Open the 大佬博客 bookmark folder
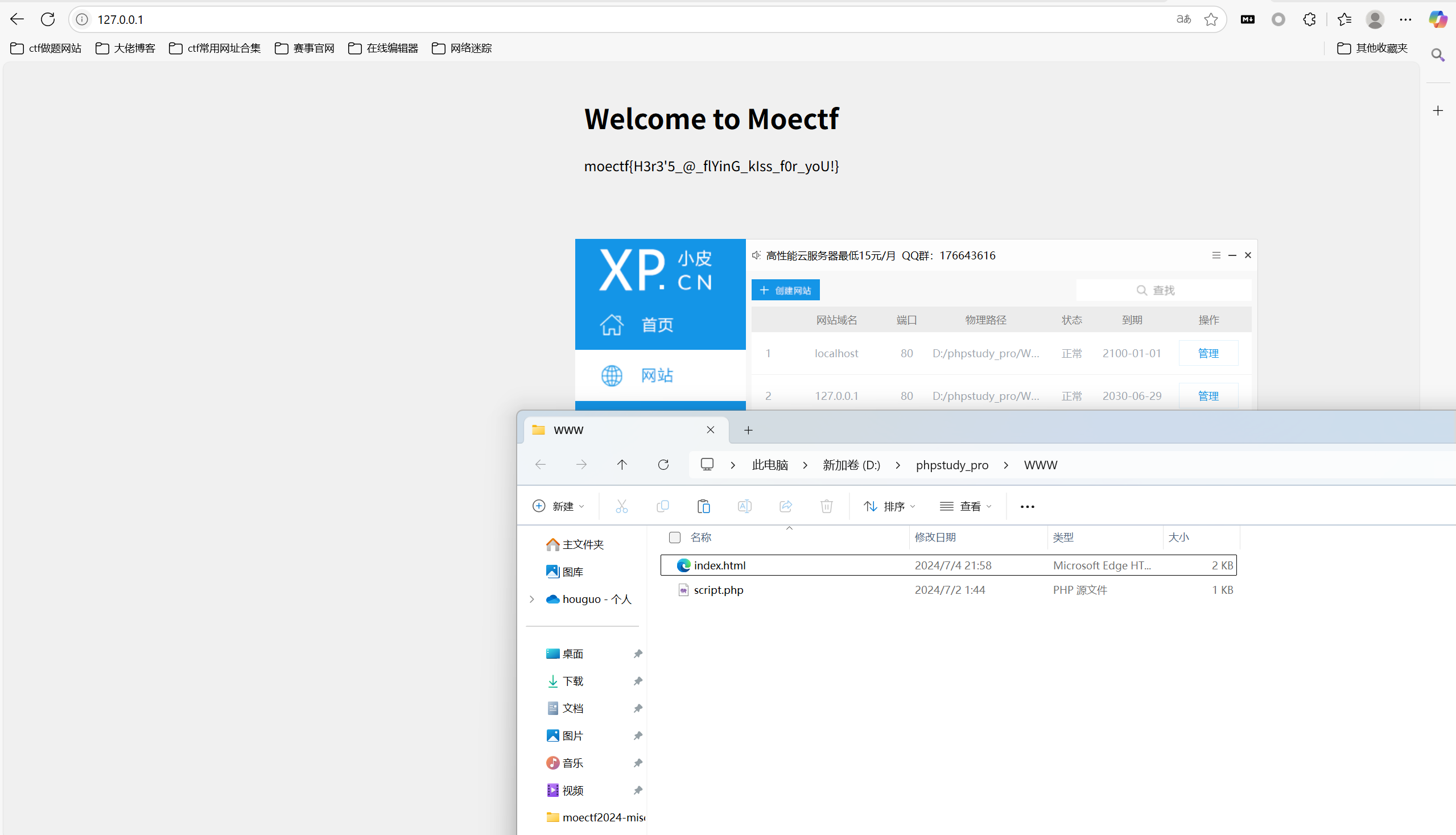Screen dimensions: 1456x835 (125, 48)
